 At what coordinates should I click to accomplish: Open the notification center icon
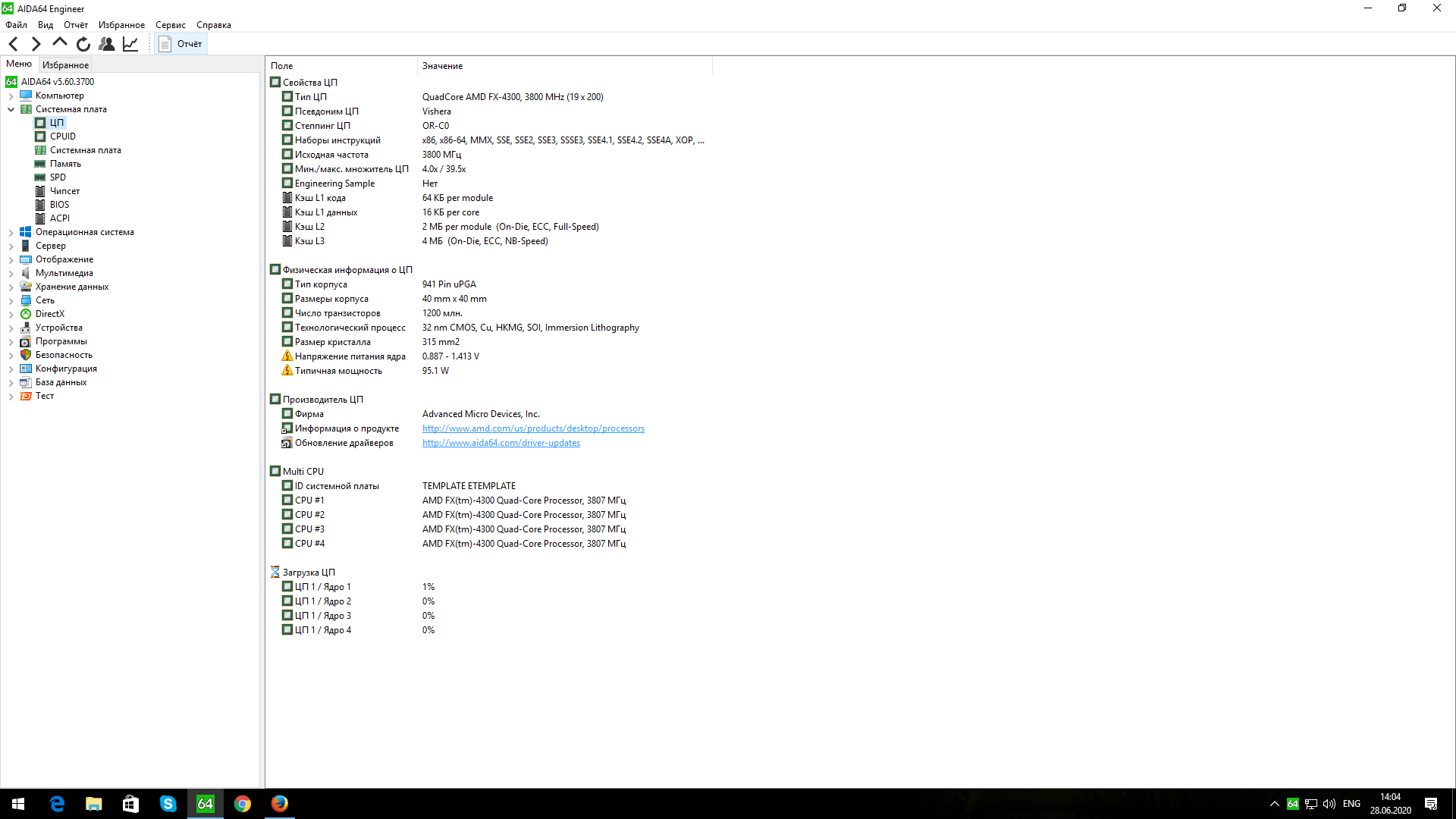(x=1431, y=804)
